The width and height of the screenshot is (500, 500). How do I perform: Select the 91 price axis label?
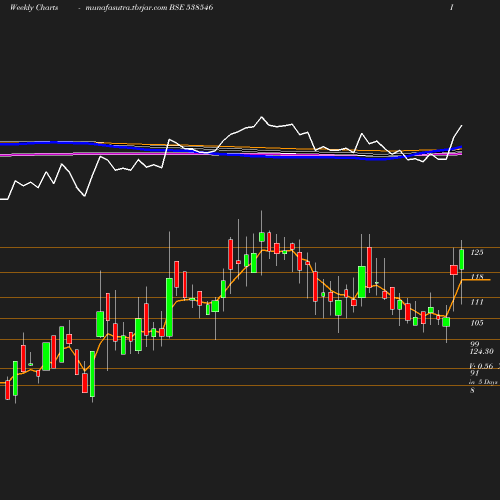474,373
